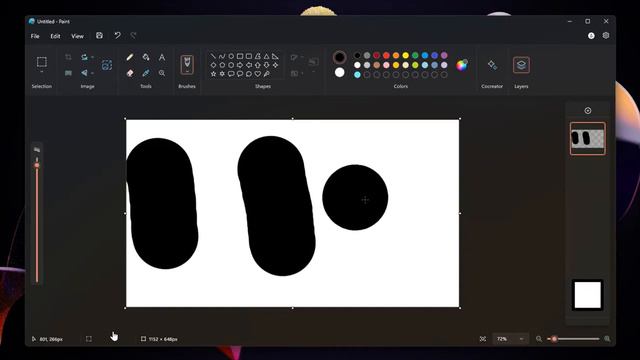
Task: Pick the purple color swatch
Action: (444, 56)
